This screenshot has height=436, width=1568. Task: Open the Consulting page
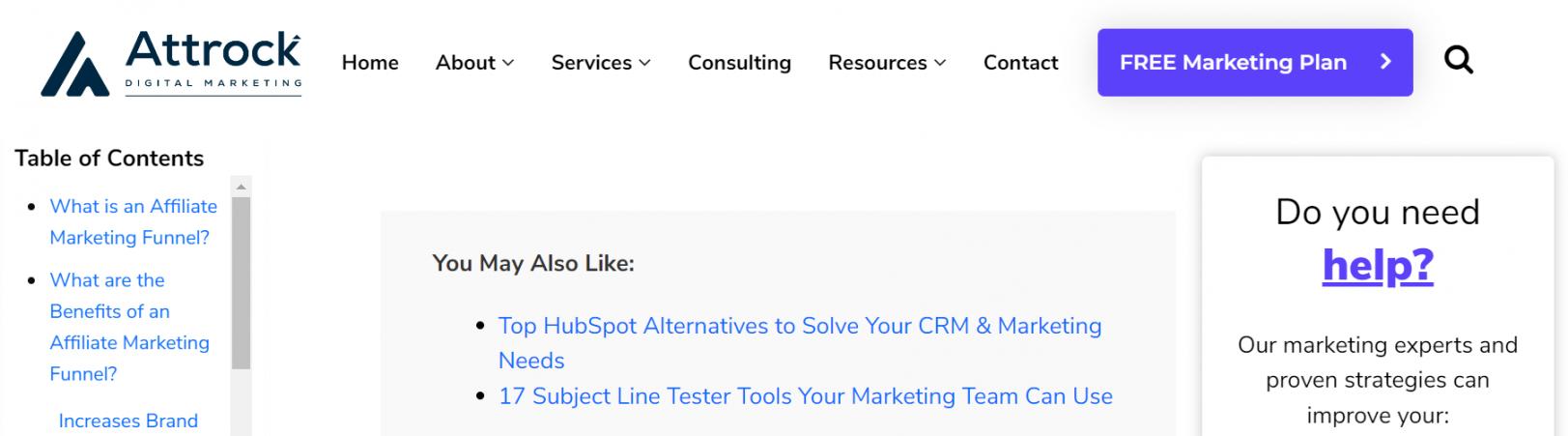coord(739,63)
